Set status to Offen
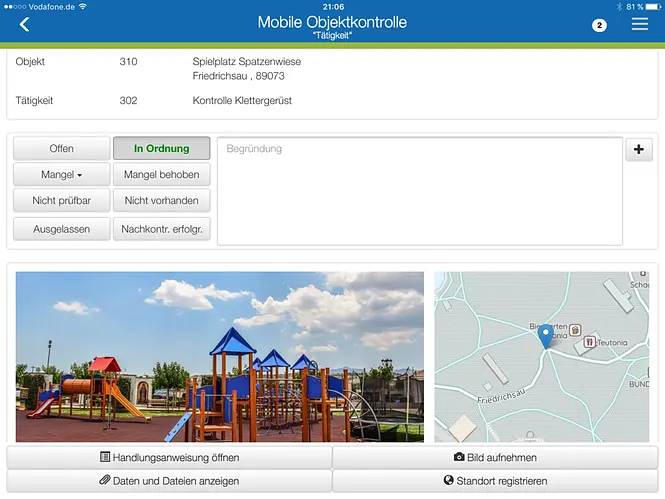The height and width of the screenshot is (499, 665). 61,149
